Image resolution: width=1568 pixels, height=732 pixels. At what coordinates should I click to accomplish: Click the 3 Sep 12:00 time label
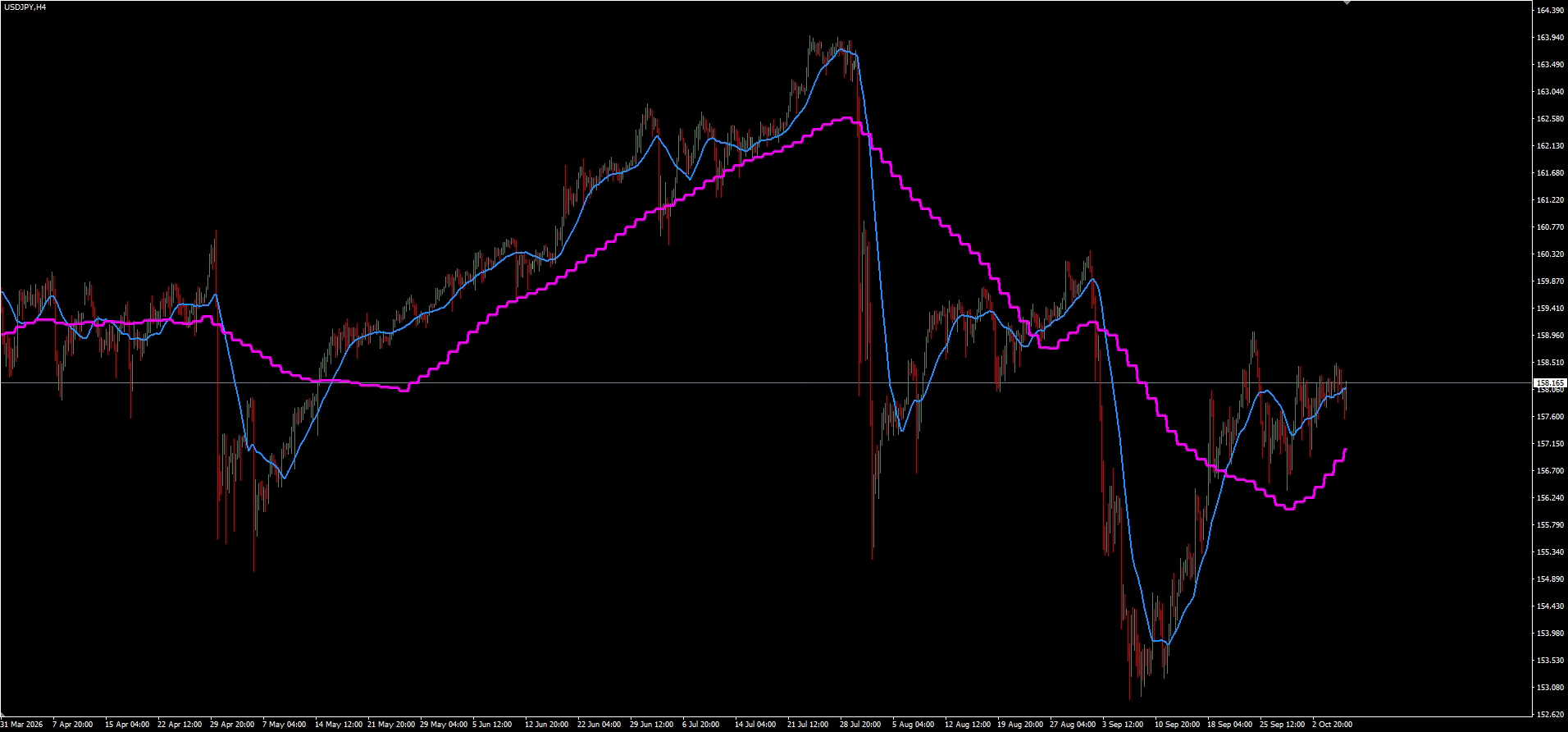[x=1123, y=725]
